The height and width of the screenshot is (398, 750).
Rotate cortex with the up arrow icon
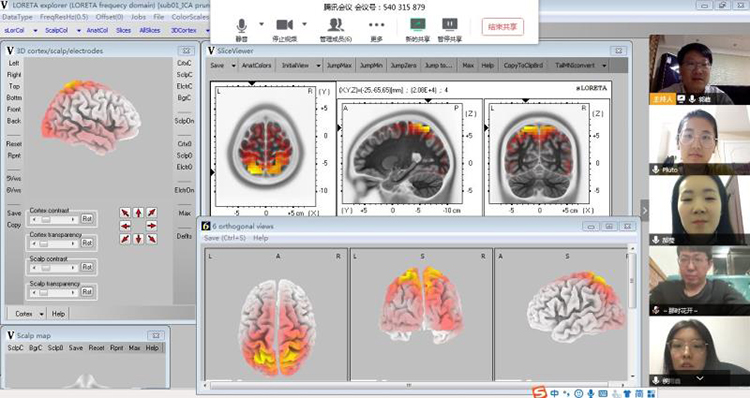coord(138,213)
